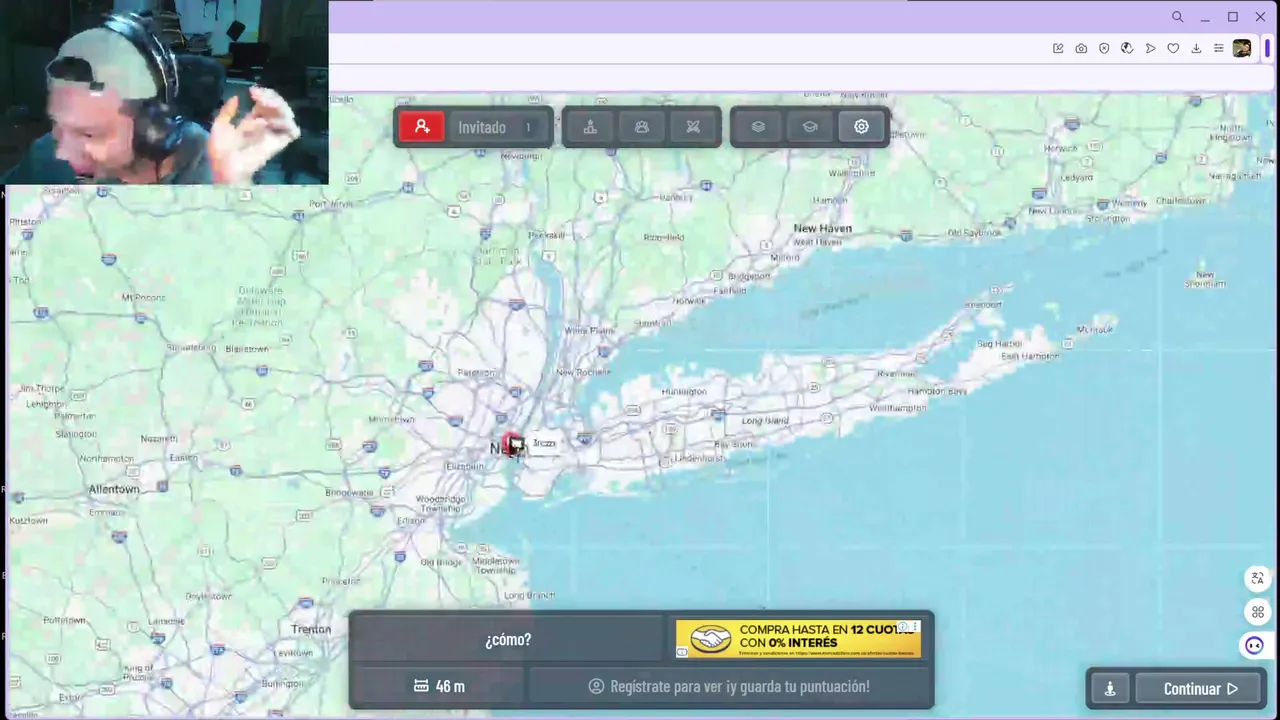1280x720 pixels.
Task: Open game settings gear icon
Action: (x=861, y=127)
